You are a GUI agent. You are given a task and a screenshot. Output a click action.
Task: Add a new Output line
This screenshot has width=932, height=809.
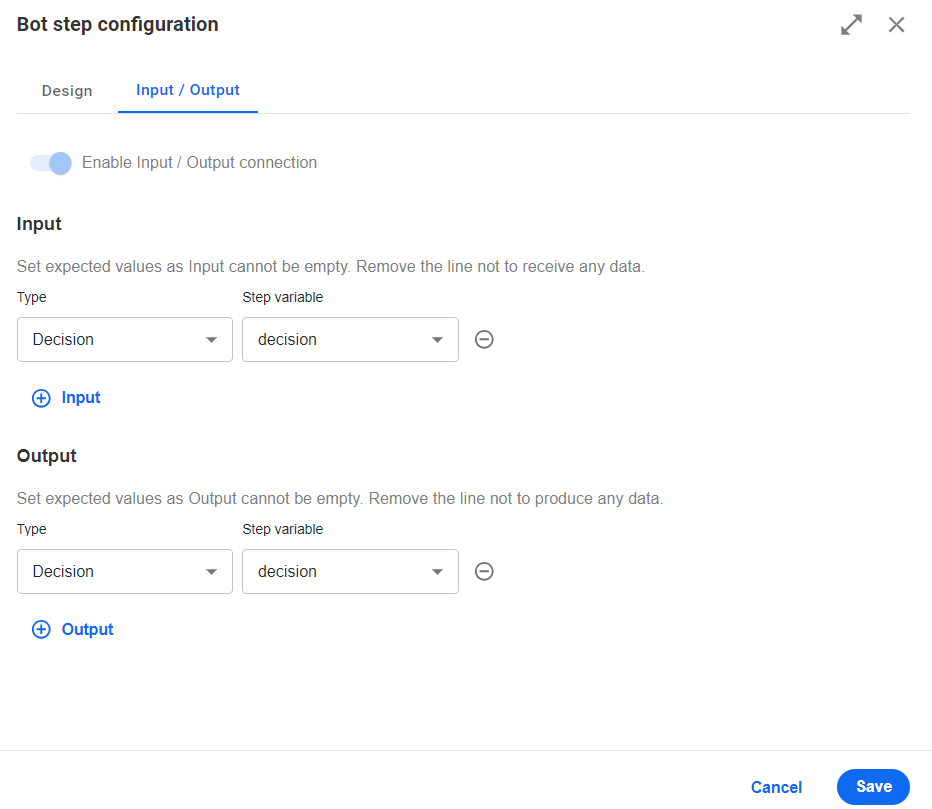[73, 629]
